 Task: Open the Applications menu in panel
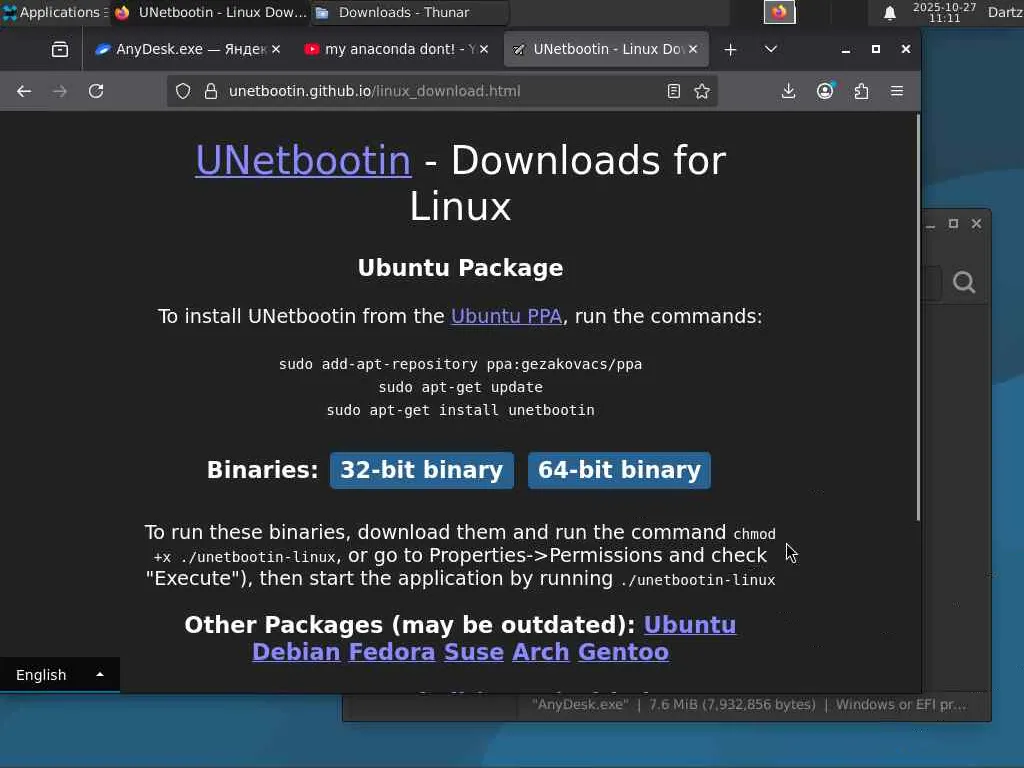click(x=55, y=12)
